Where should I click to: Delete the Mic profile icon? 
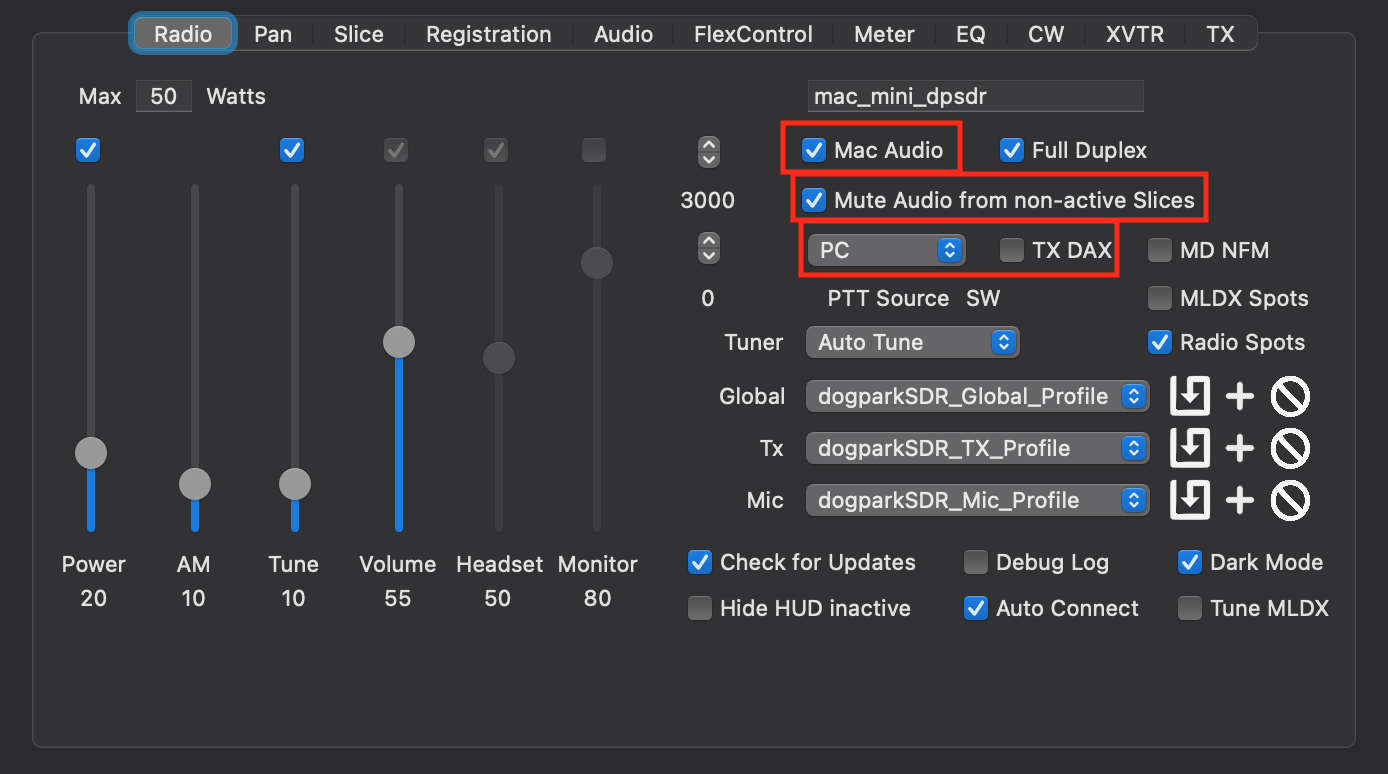click(1290, 501)
